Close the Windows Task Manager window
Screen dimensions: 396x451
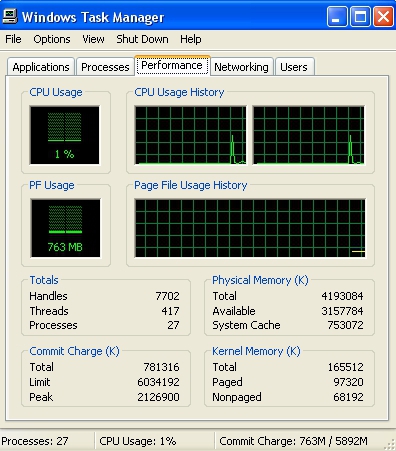click(x=383, y=17)
